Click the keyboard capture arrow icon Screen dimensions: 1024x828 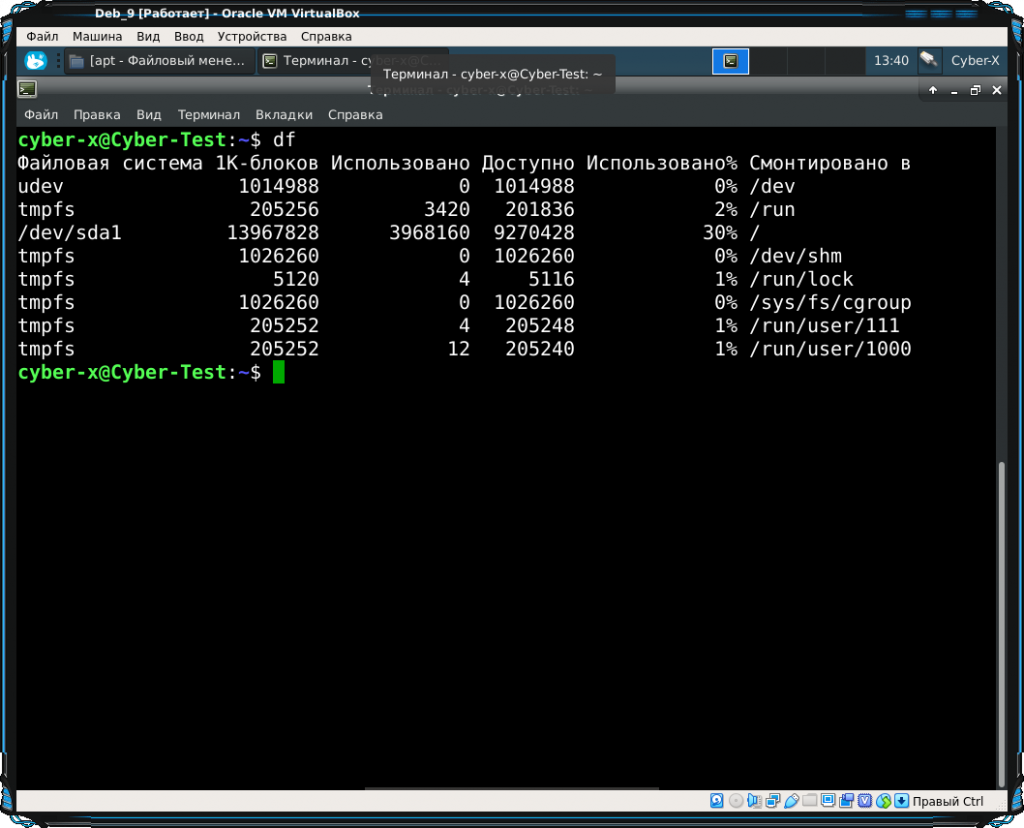pos(901,801)
